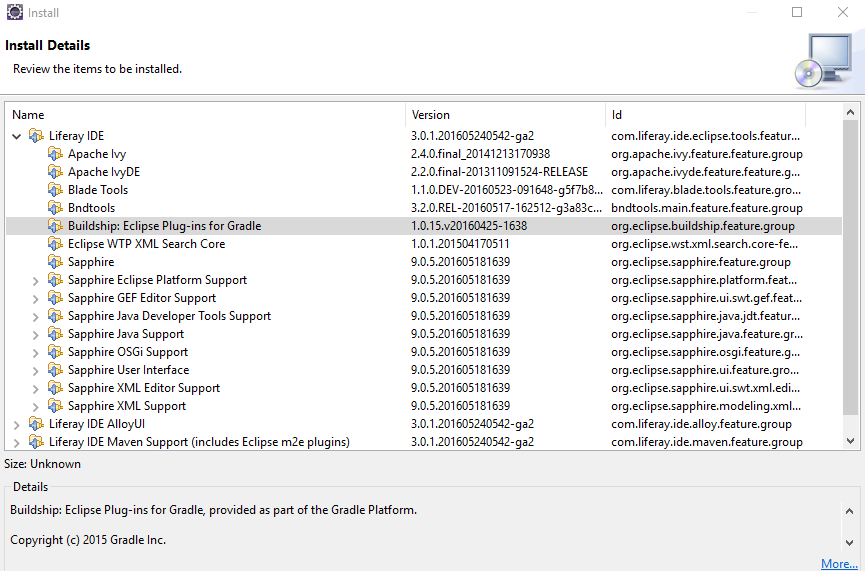Image resolution: width=865 pixels, height=571 pixels.
Task: Select Liferay IDE Maven Support row
Action: pos(424,442)
